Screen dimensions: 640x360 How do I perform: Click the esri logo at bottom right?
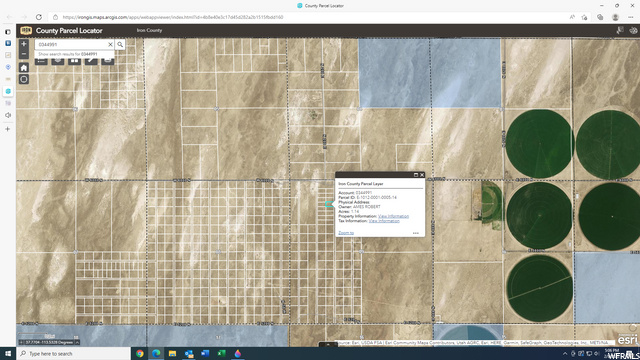pyautogui.click(x=627, y=340)
